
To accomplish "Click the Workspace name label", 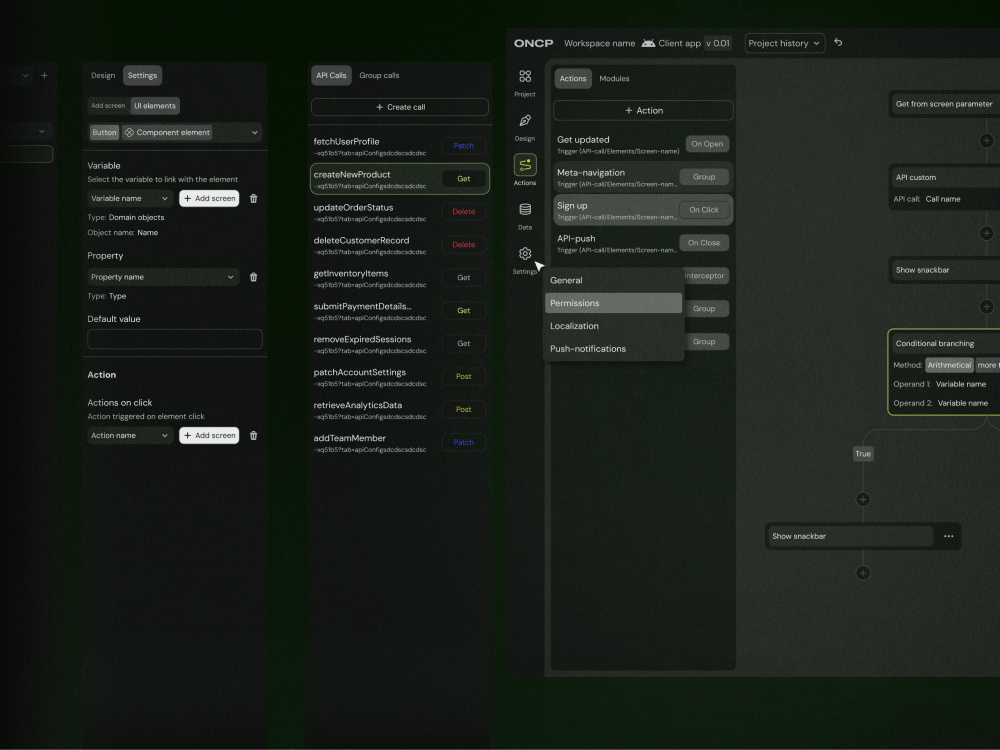I will 599,43.
